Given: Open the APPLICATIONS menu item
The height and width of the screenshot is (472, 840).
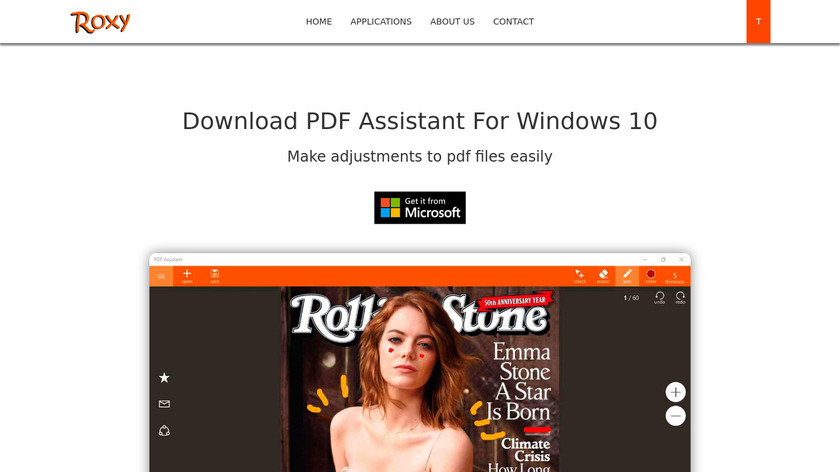Looking at the screenshot, I should [381, 21].
